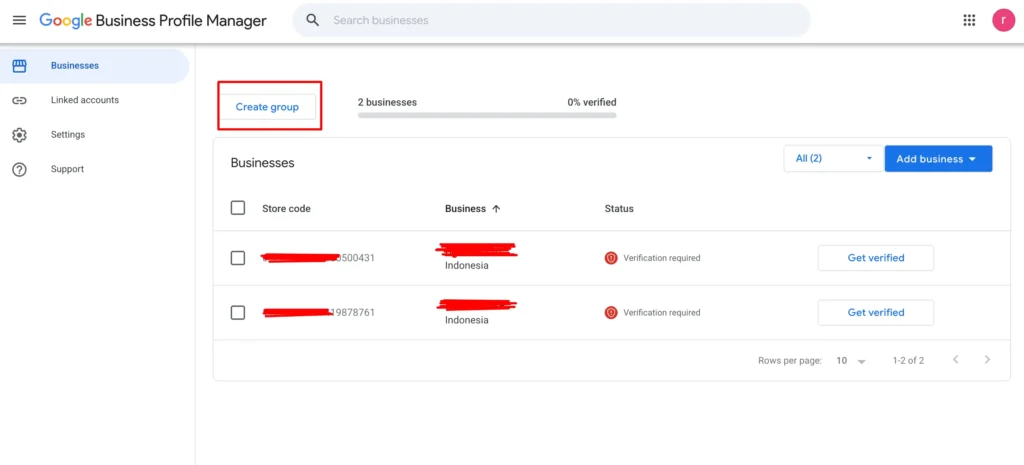The image size is (1024, 465).
Task: Click the Create group button
Action: [x=267, y=107]
